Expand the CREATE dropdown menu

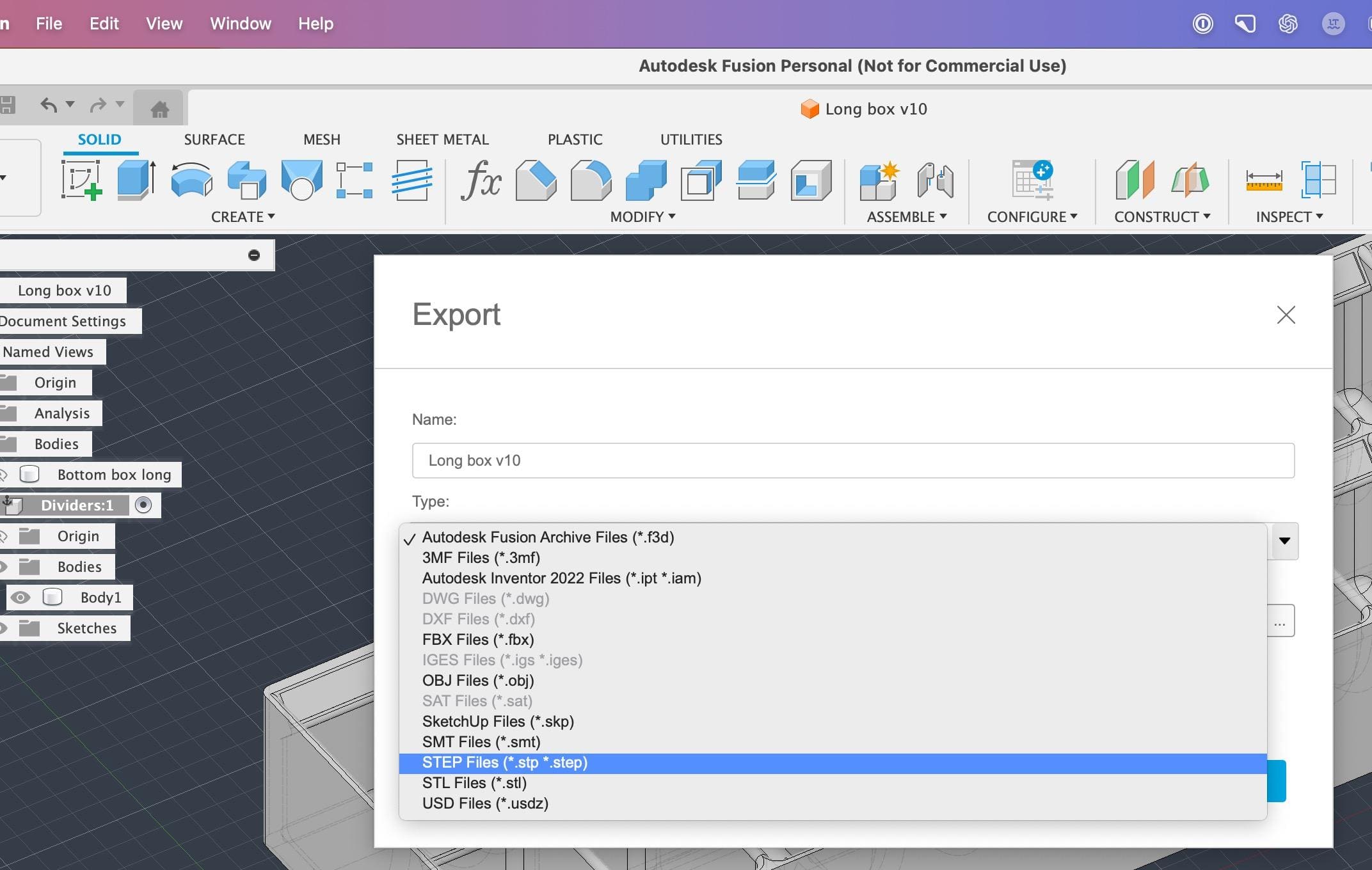(243, 217)
